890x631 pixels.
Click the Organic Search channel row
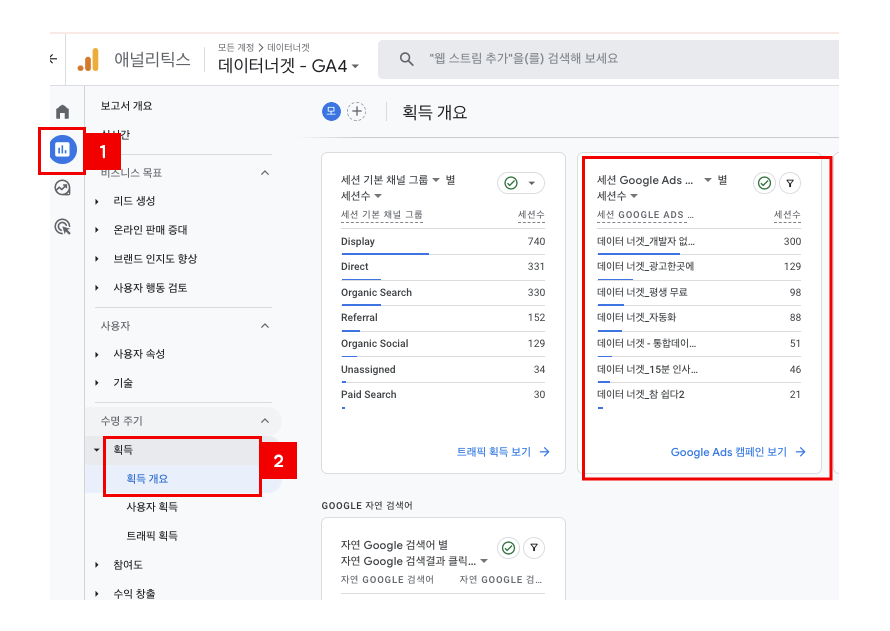443,293
